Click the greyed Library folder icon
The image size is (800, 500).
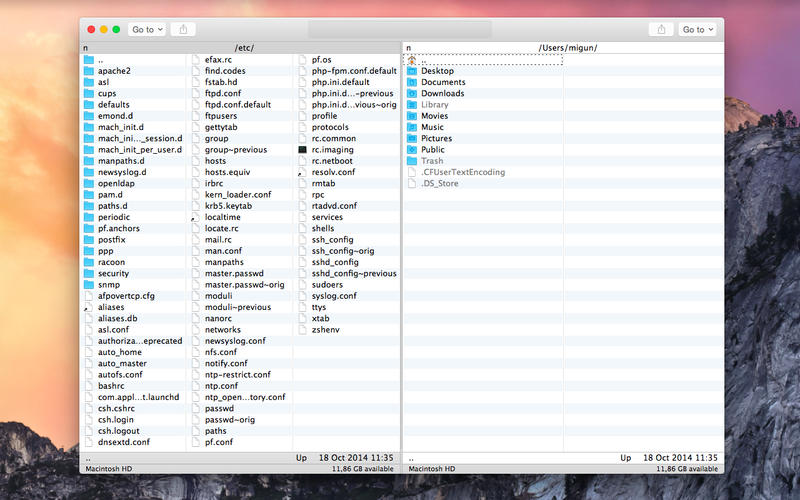[x=412, y=105]
